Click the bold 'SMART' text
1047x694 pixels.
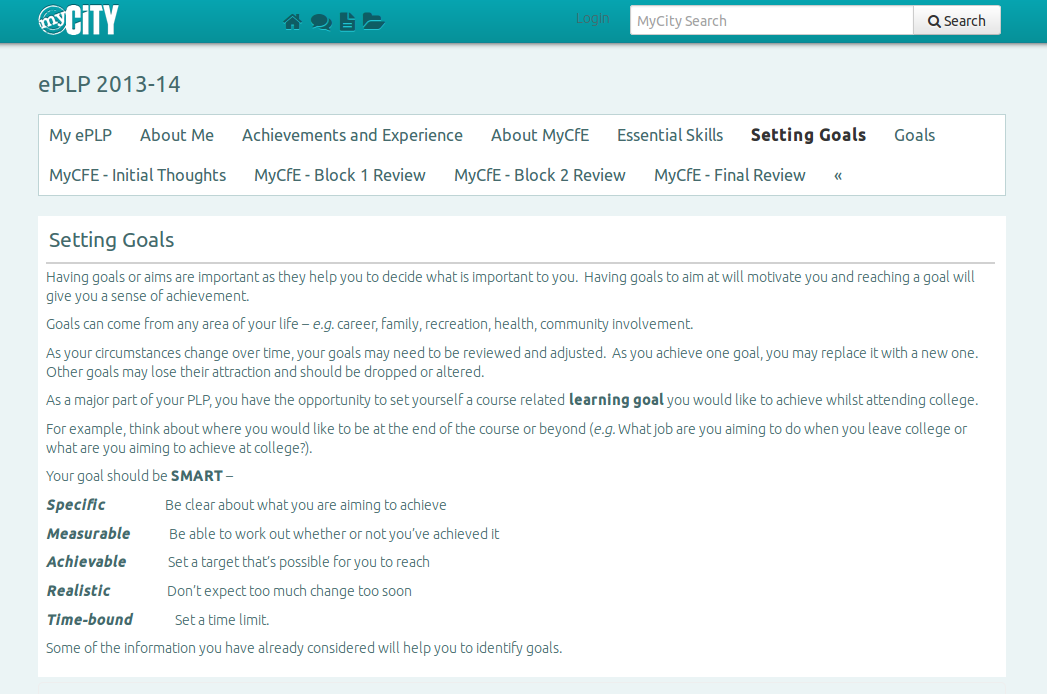pos(196,476)
